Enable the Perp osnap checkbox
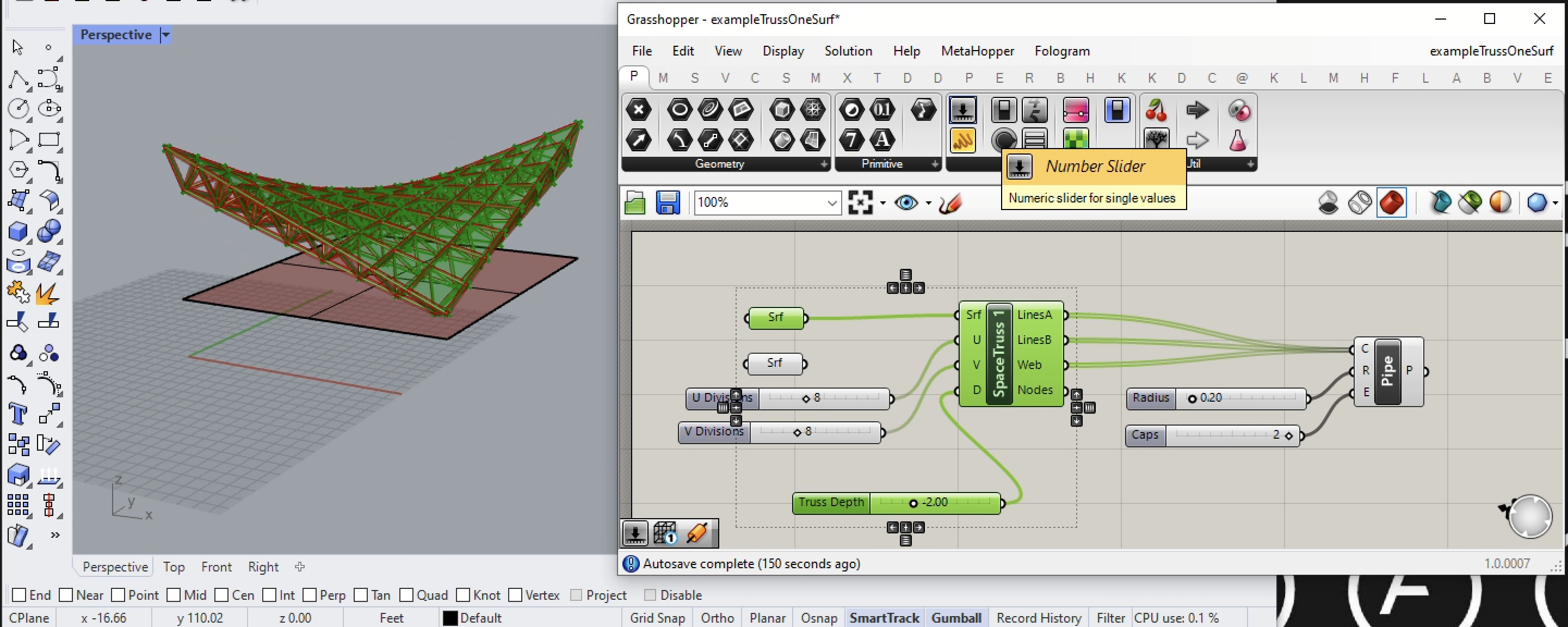The height and width of the screenshot is (627, 1568). (310, 595)
